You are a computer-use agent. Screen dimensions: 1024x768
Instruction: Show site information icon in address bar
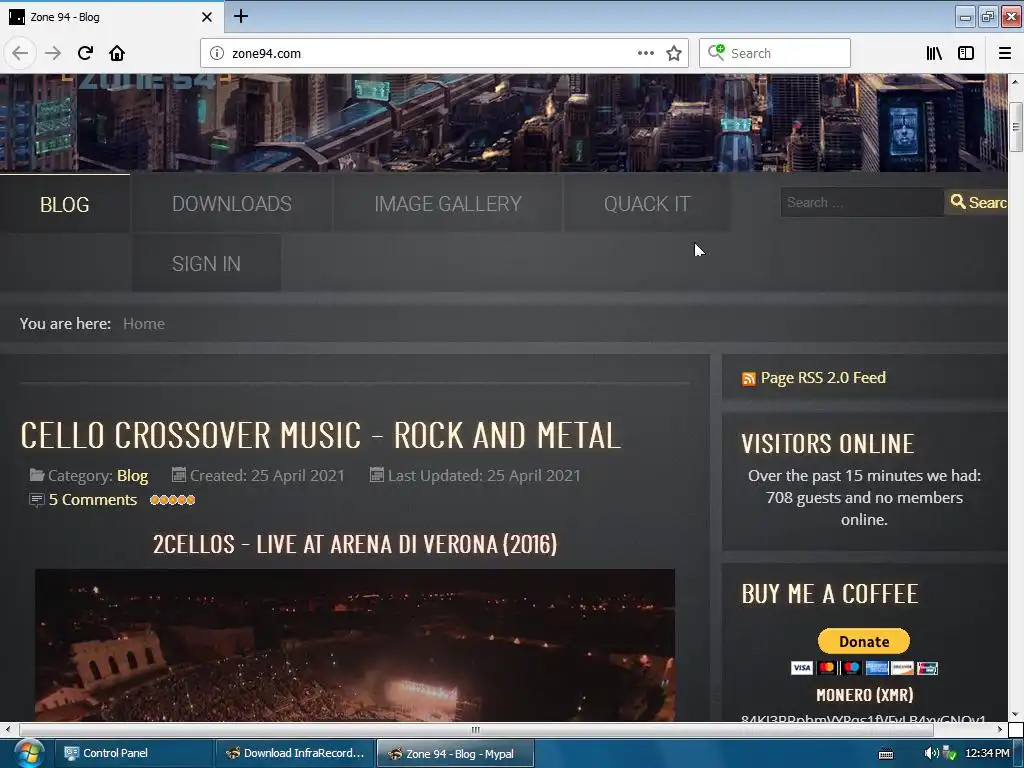(x=217, y=53)
